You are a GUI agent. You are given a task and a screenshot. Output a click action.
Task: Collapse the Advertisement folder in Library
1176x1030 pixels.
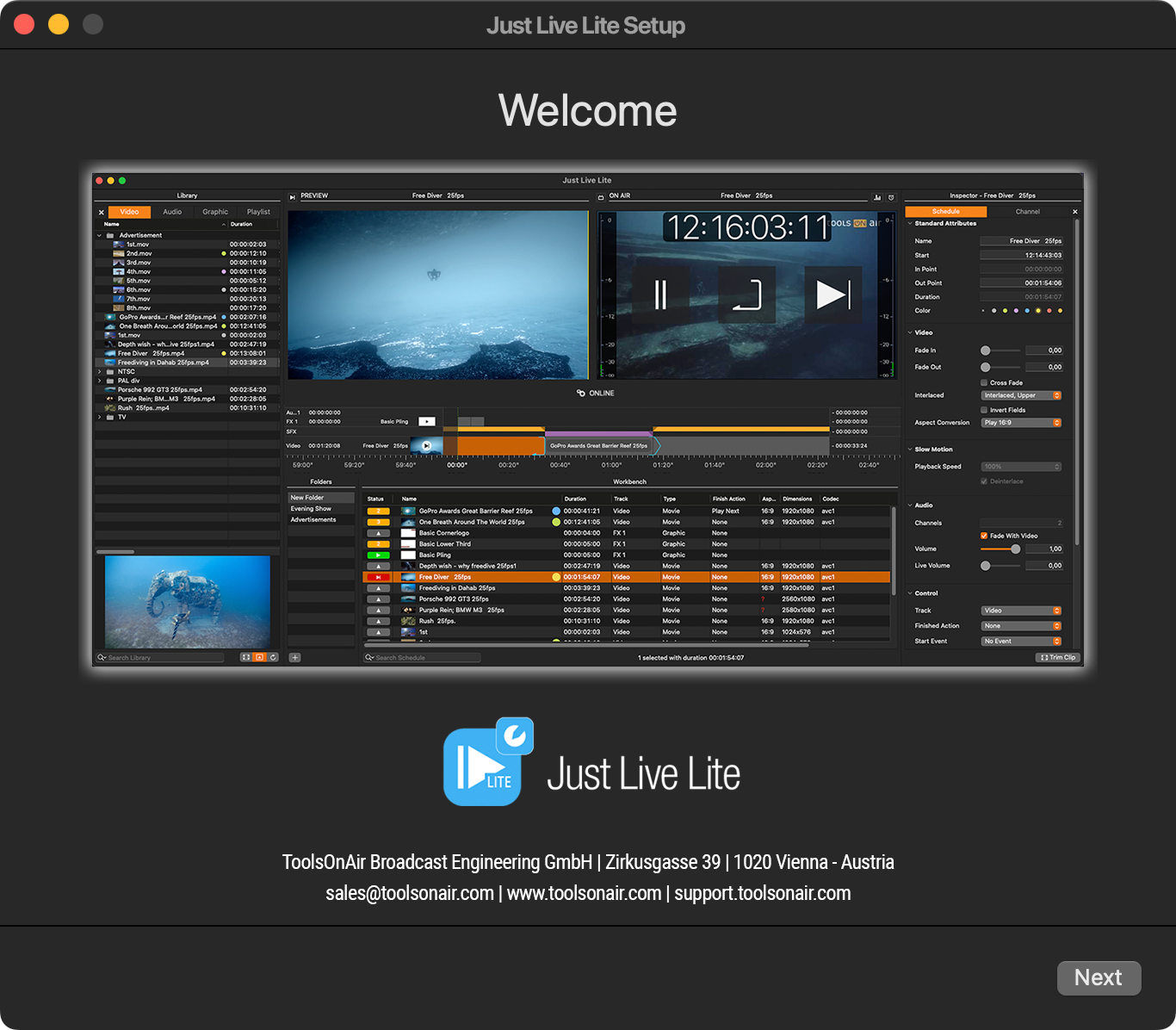pos(99,235)
